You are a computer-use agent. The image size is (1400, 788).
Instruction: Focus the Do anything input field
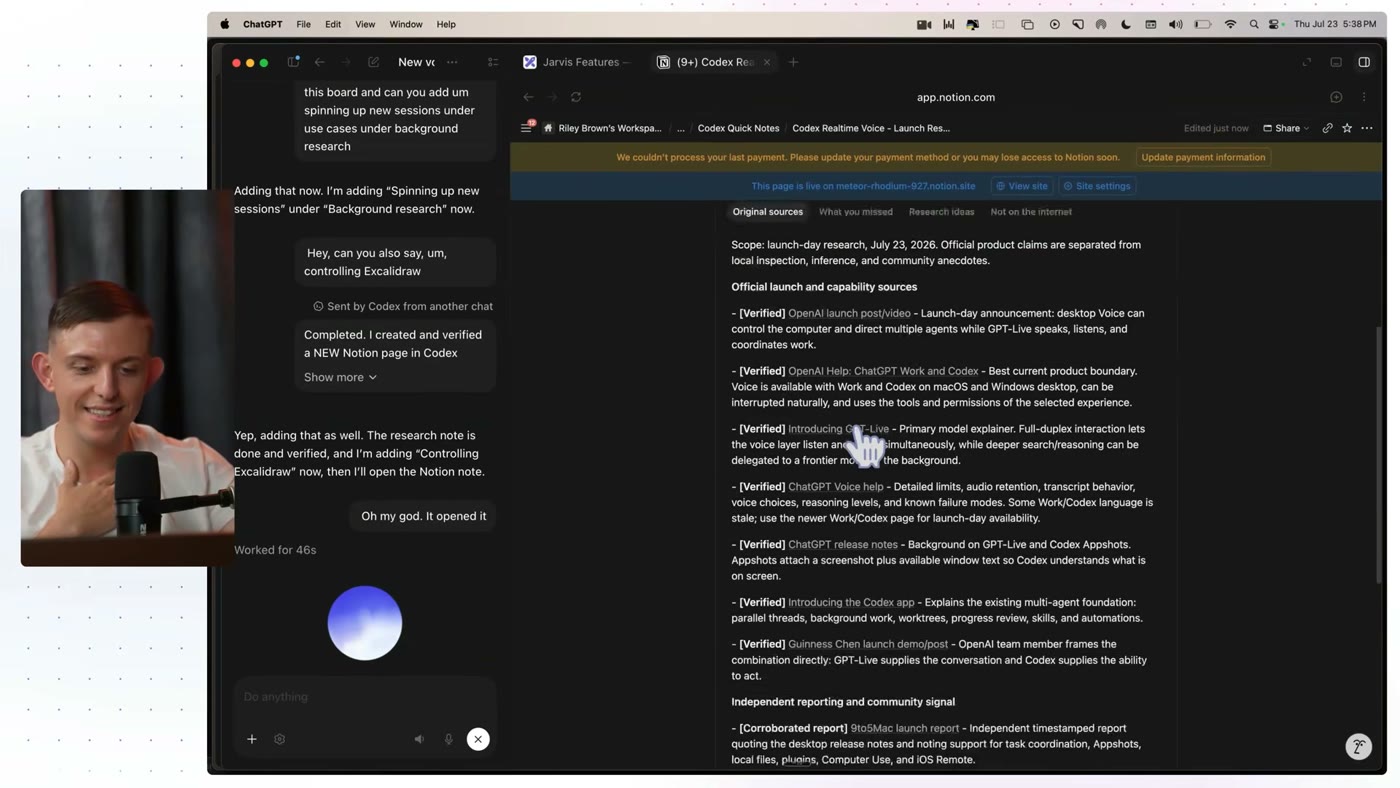click(365, 697)
